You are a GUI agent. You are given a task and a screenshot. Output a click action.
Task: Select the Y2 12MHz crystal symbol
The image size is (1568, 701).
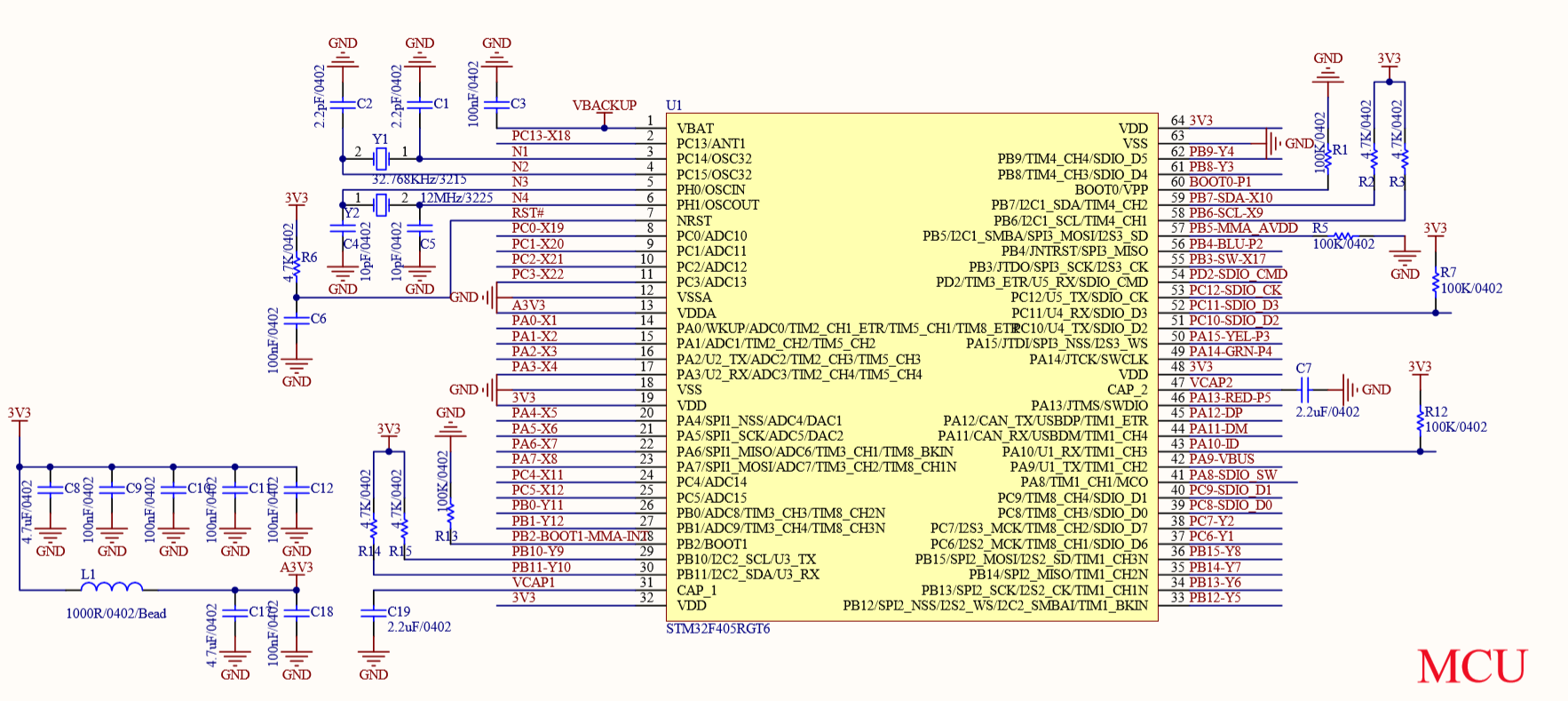coord(381,205)
